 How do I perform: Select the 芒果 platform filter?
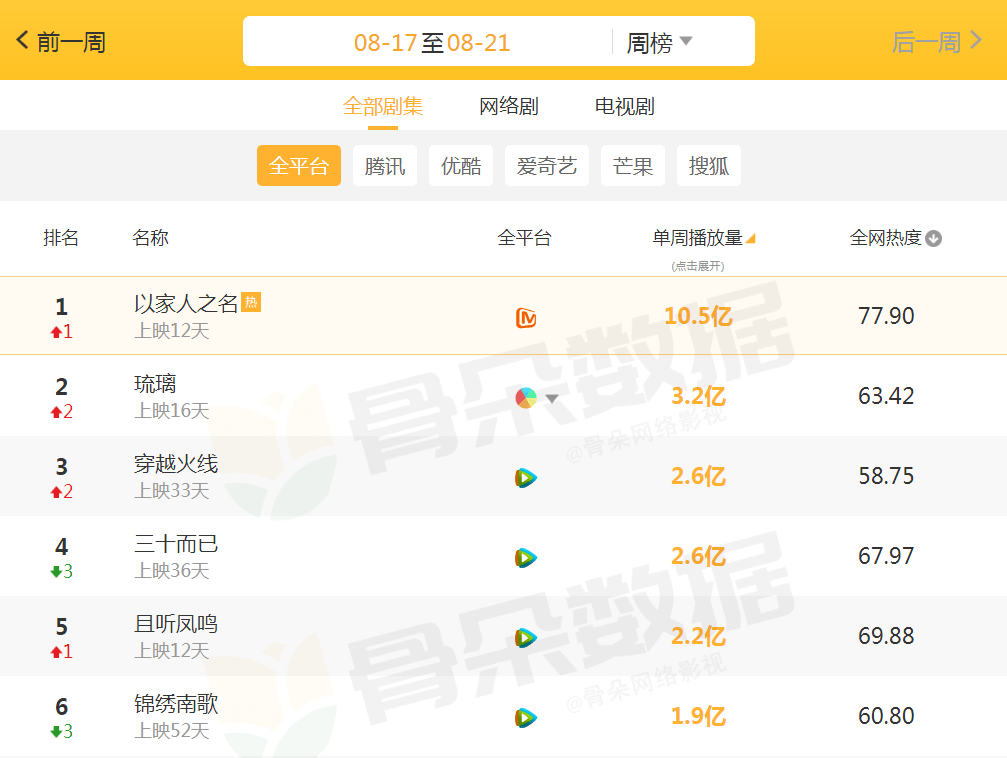coord(633,166)
